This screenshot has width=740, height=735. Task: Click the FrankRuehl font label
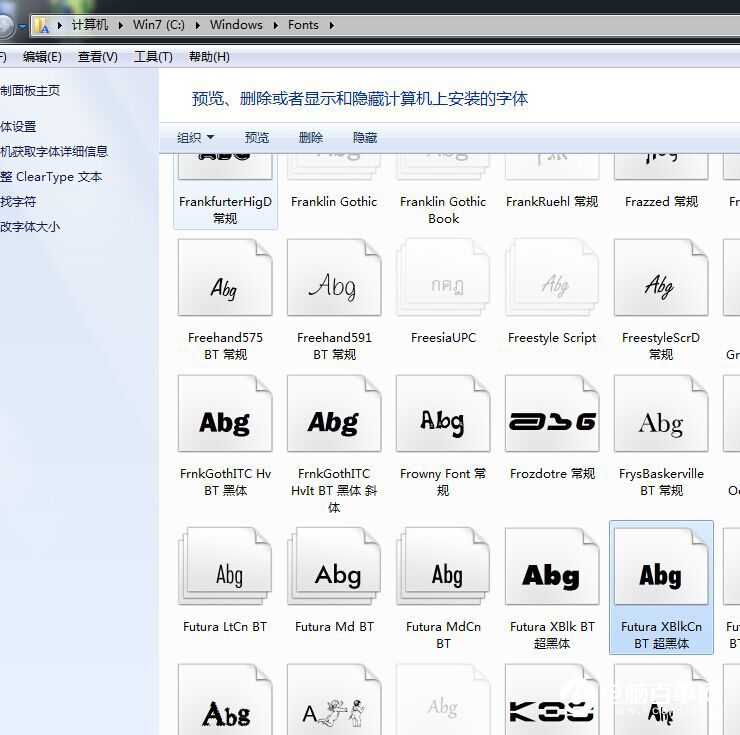(x=552, y=202)
